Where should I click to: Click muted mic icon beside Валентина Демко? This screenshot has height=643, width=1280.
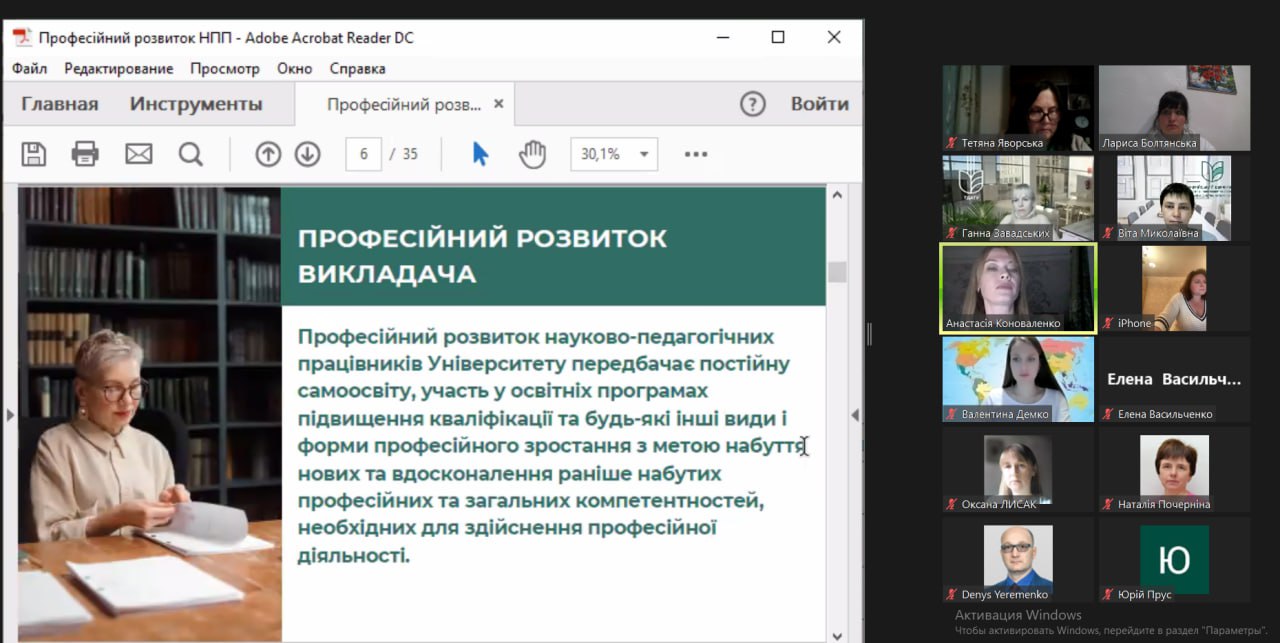click(x=952, y=414)
